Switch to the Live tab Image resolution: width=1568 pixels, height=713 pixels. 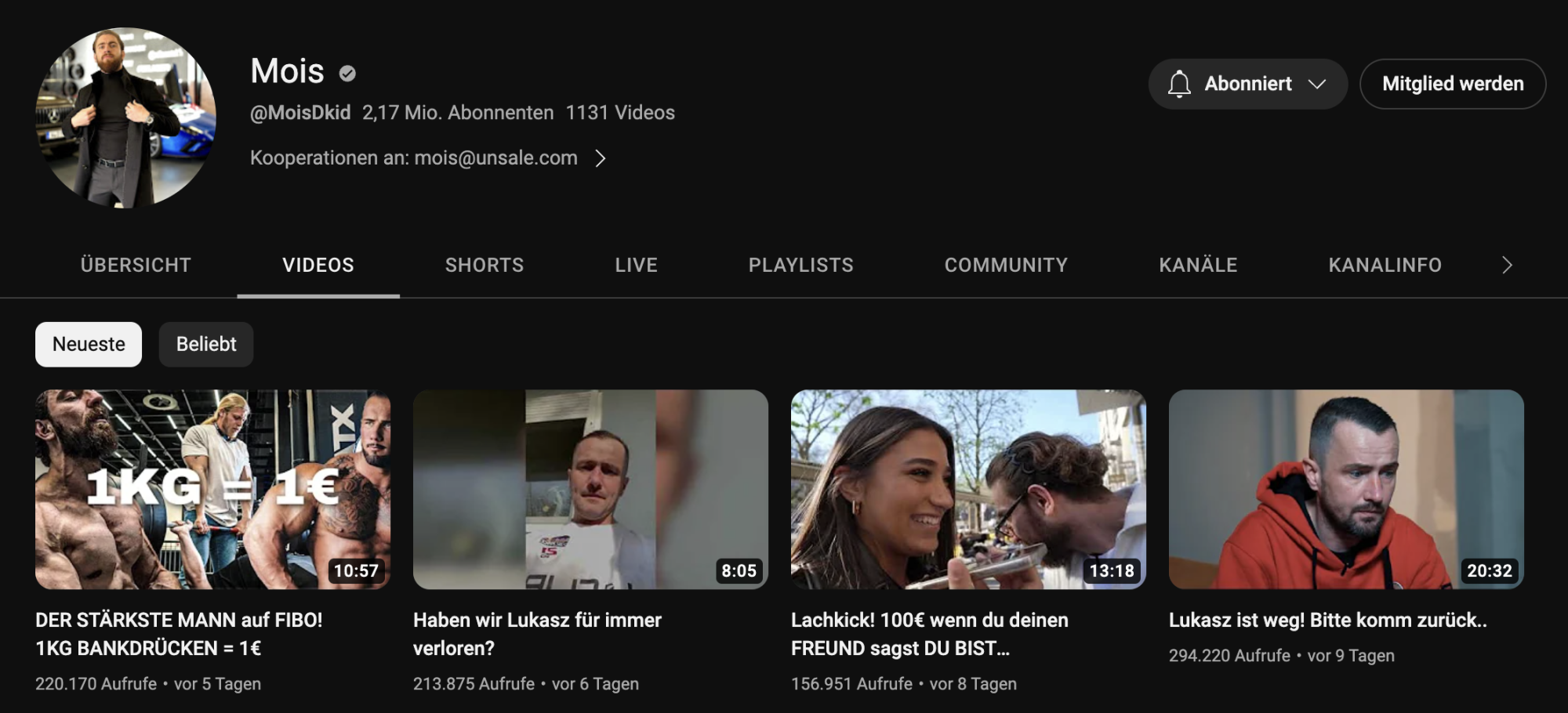636,265
